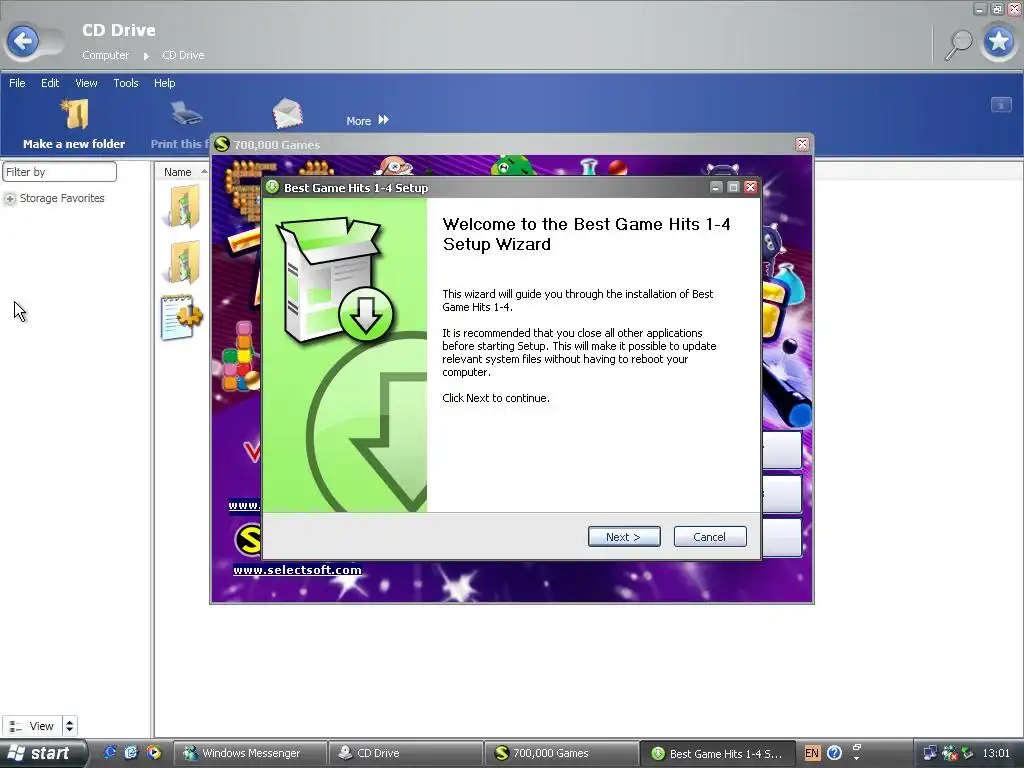Viewport: 1024px width, 768px height.
Task: Click the EN language indicator
Action: (812, 753)
